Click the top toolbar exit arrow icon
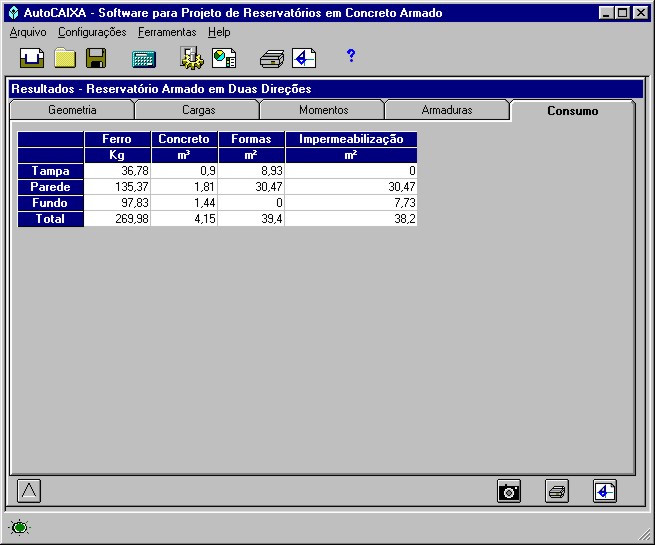 coord(304,58)
